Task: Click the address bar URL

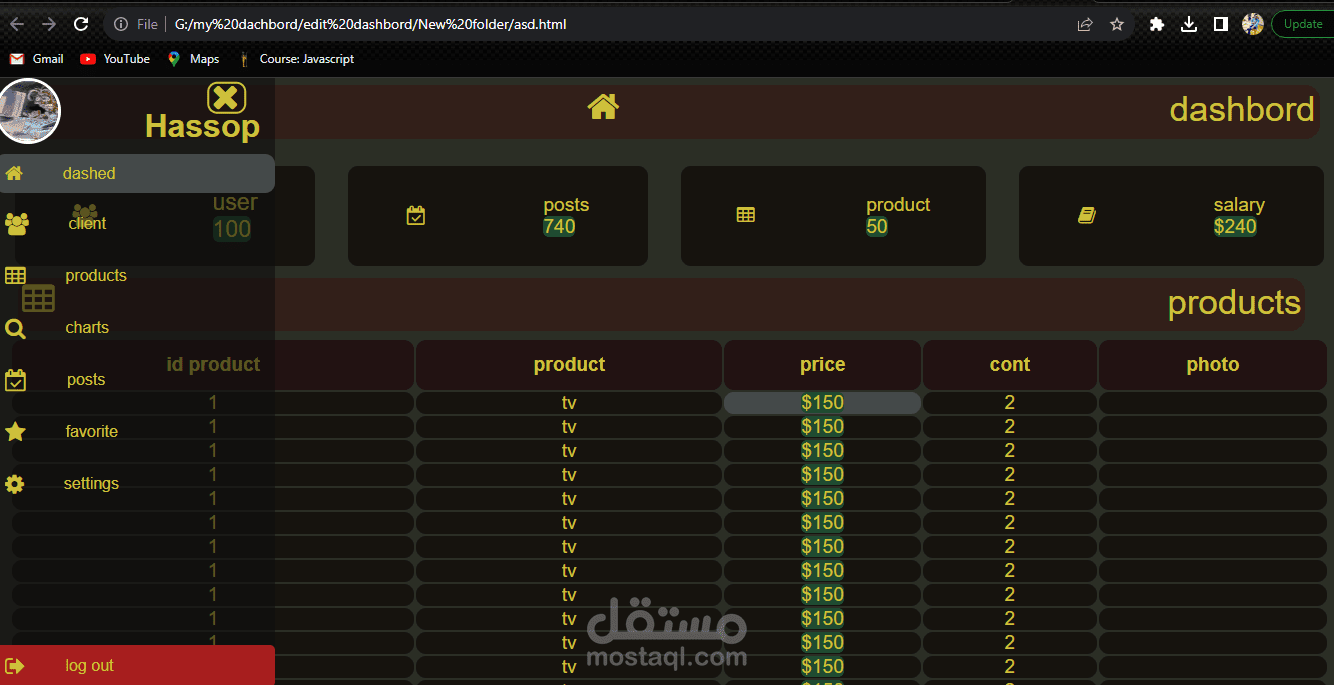Action: click(x=370, y=24)
